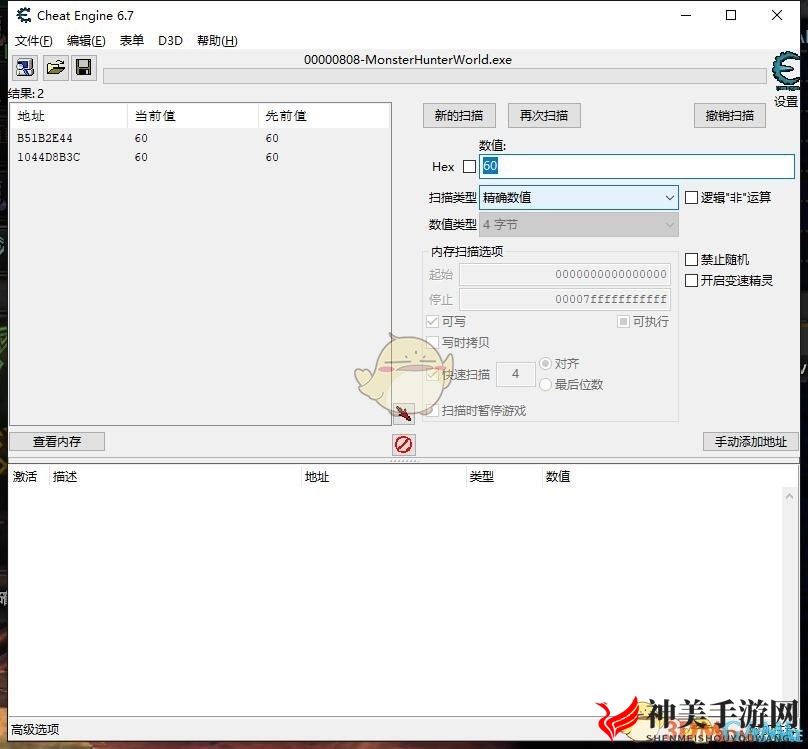This screenshot has width=808, height=749.
Task: Click the 快速扫描 alignment value field
Action: coord(516,374)
